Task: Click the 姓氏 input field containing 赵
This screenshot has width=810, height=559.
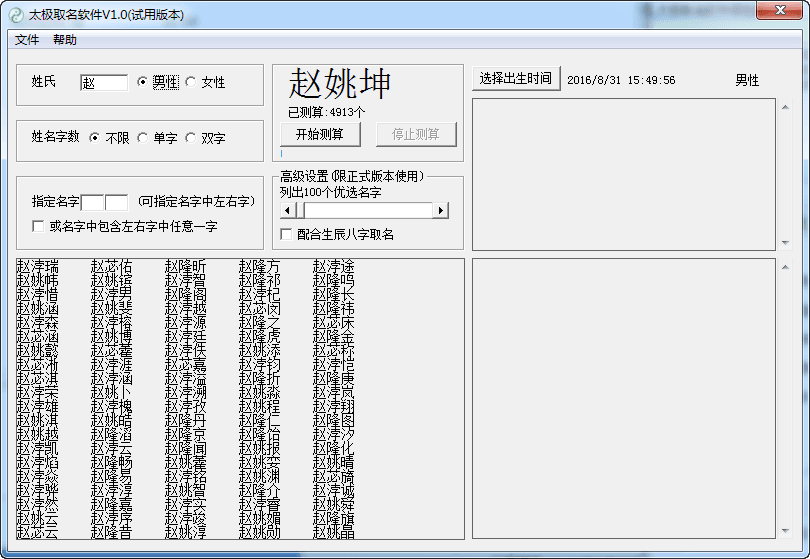Action: (104, 83)
